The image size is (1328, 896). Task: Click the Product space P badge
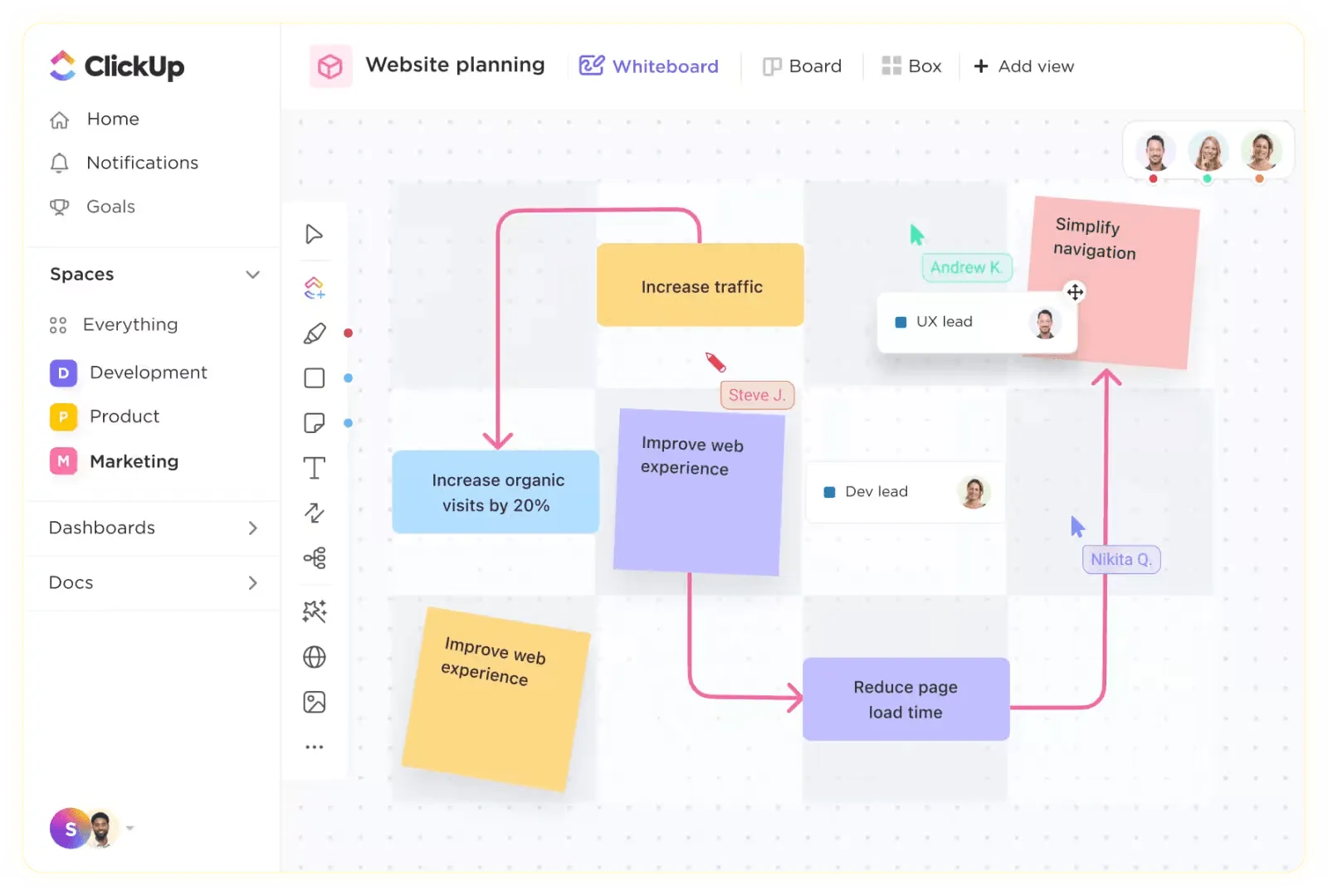(x=64, y=416)
